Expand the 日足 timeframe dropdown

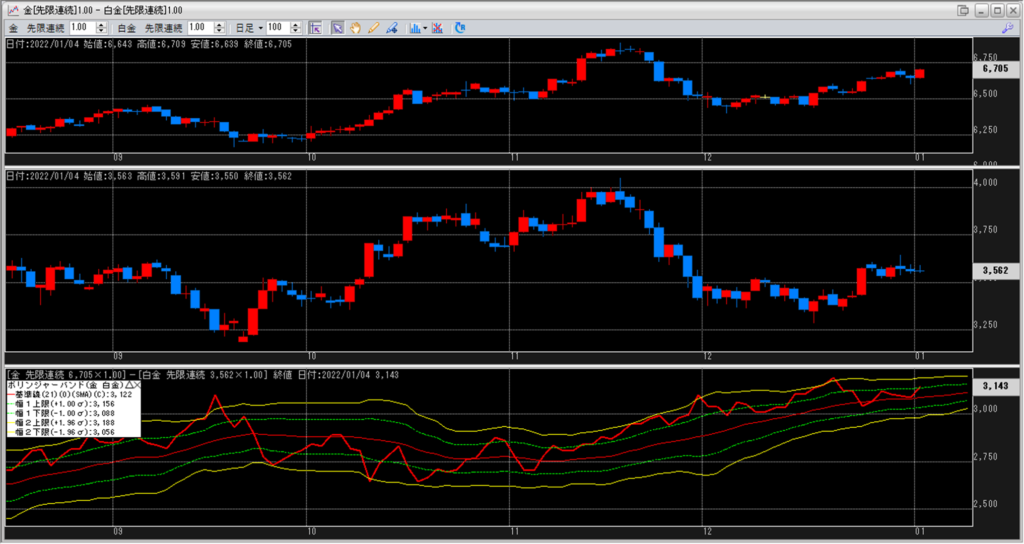point(260,27)
